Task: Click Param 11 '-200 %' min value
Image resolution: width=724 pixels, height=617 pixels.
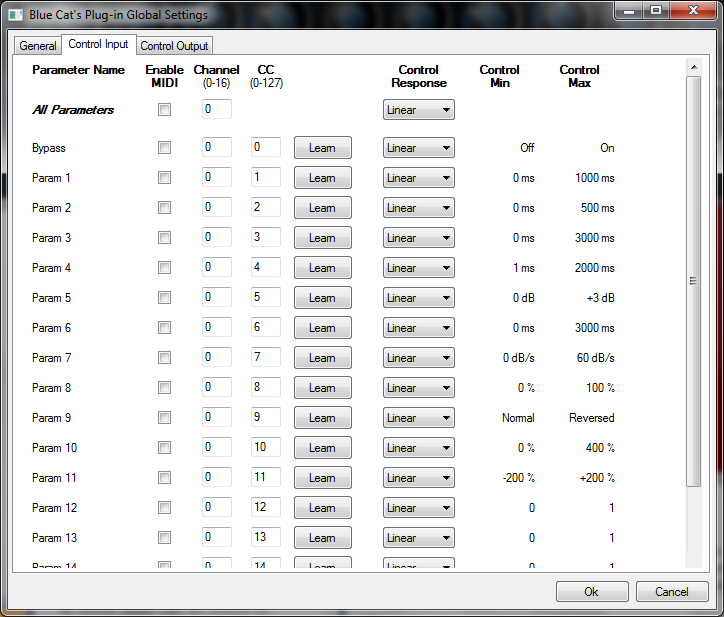Action: point(519,478)
